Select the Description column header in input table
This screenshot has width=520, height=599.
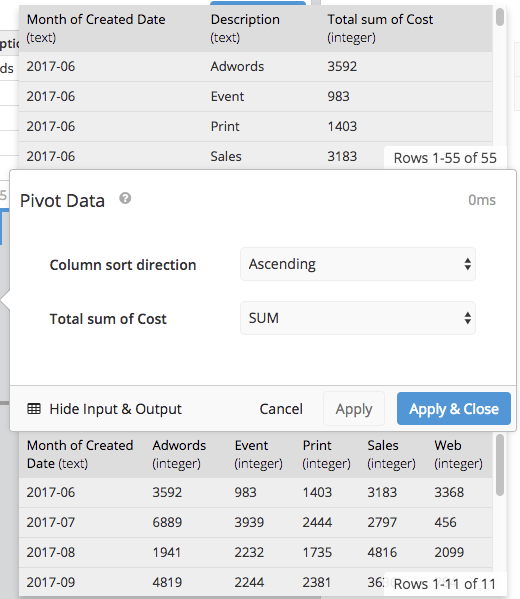click(245, 28)
